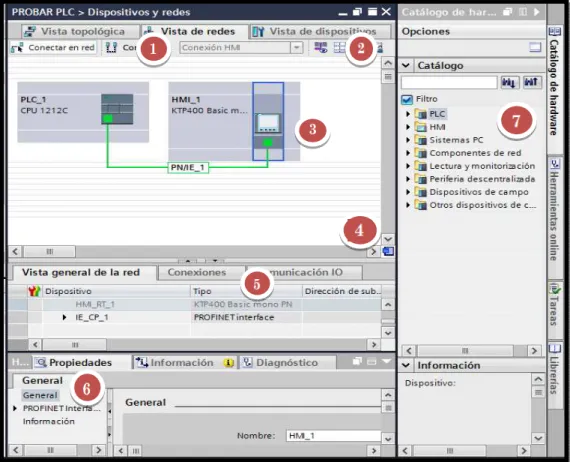Expand the IE_CP_1 row
Viewport: 570px width, 462px height.
point(64,317)
